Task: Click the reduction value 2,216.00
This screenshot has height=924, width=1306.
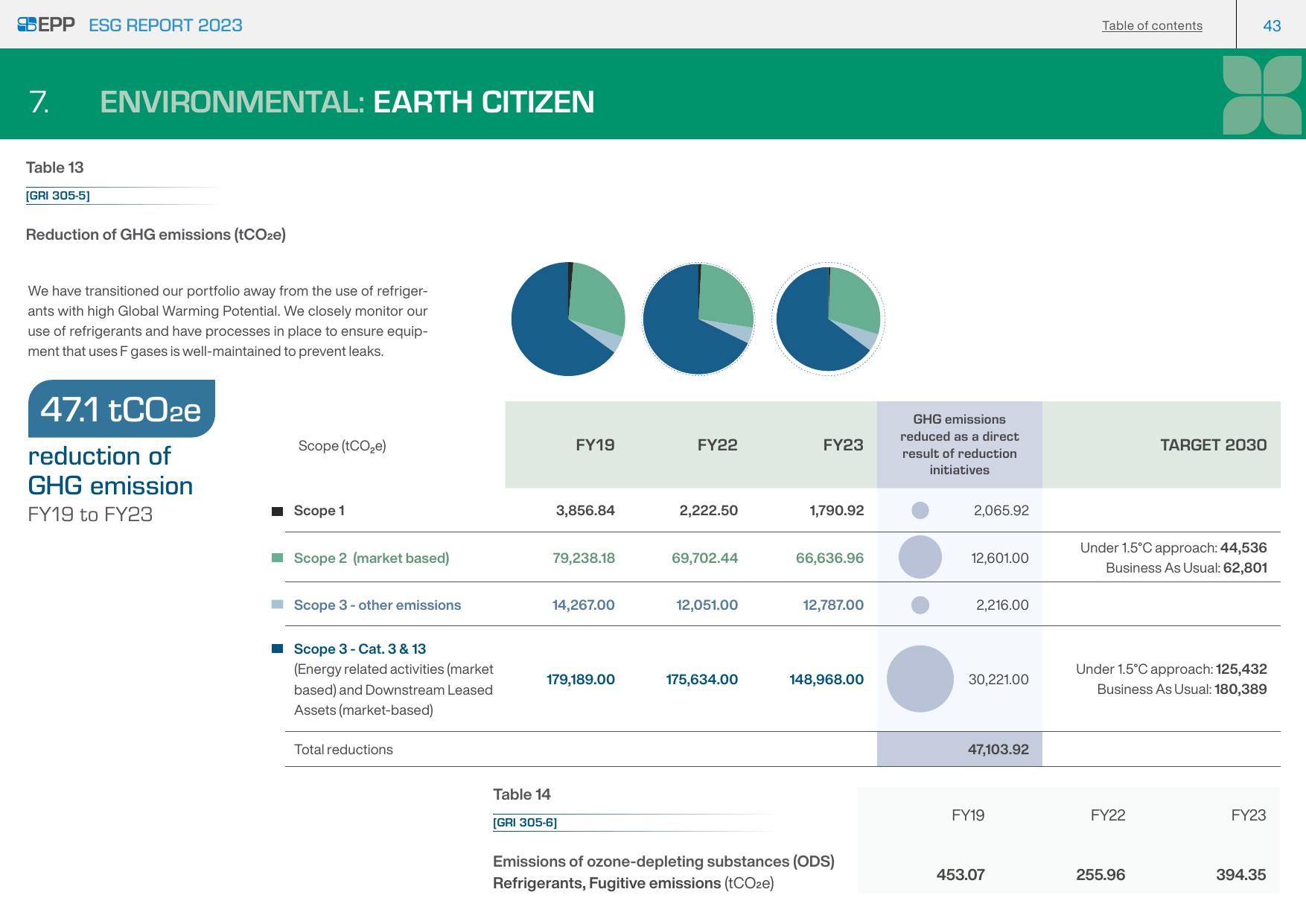Action: tap(1002, 605)
